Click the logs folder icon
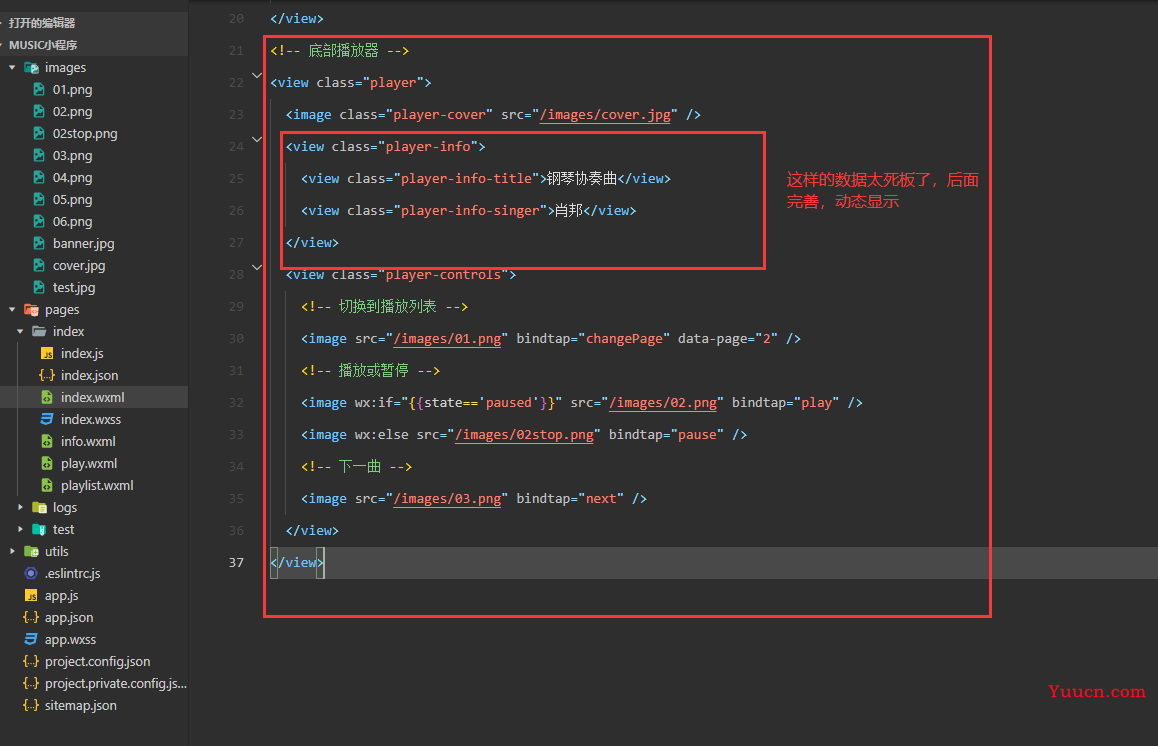 [39, 507]
